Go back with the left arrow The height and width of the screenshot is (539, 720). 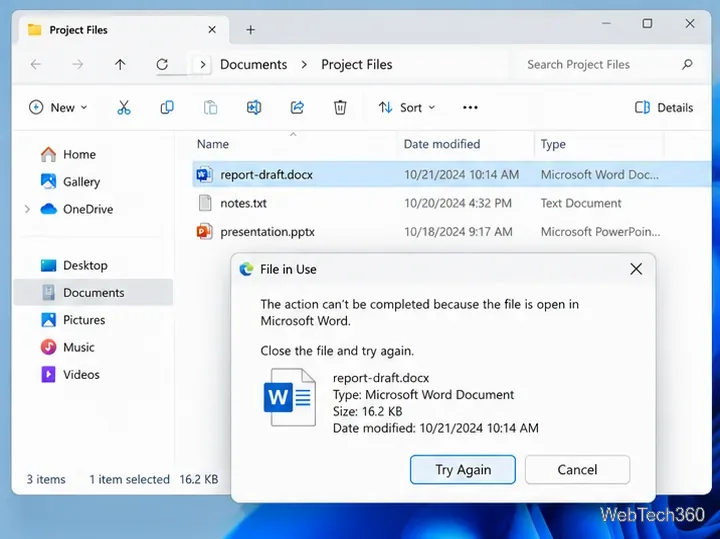pyautogui.click(x=36, y=64)
